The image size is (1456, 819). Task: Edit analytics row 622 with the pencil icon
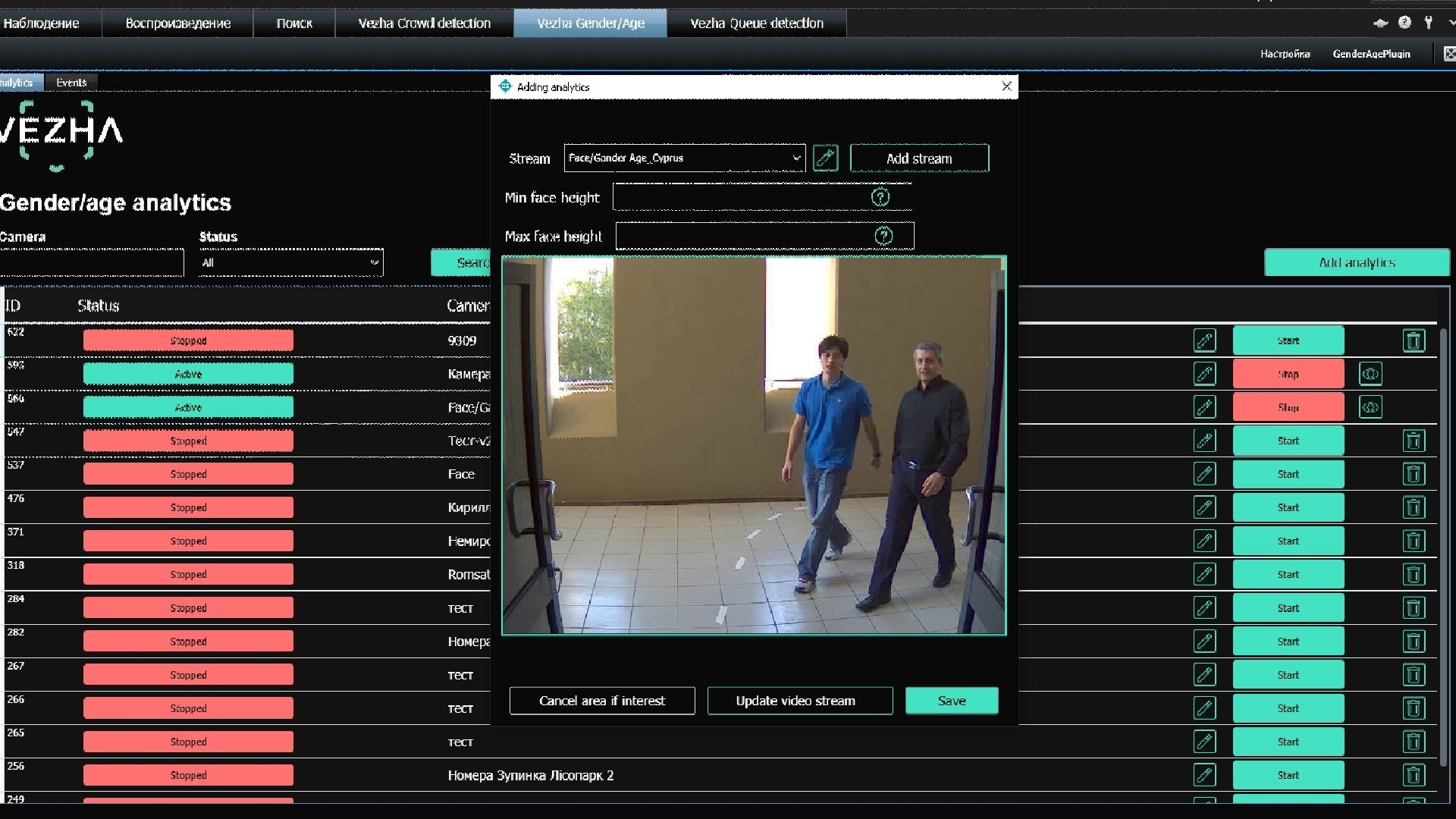coord(1204,340)
